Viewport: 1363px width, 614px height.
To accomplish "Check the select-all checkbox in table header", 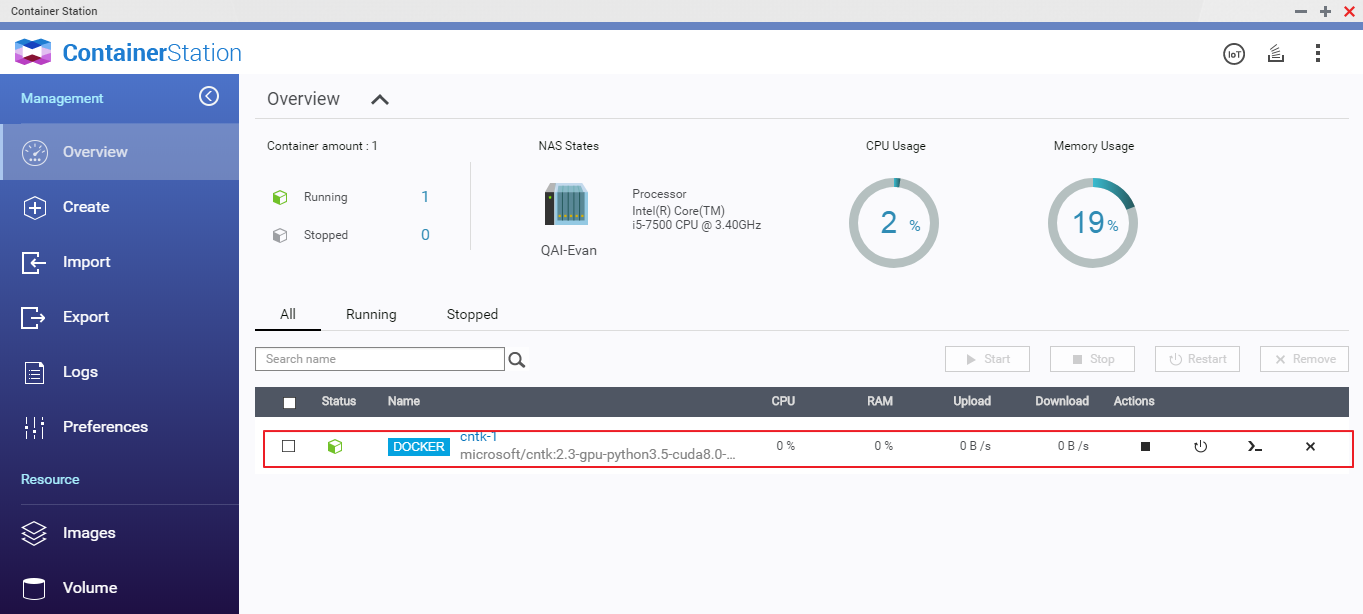I will point(289,401).
